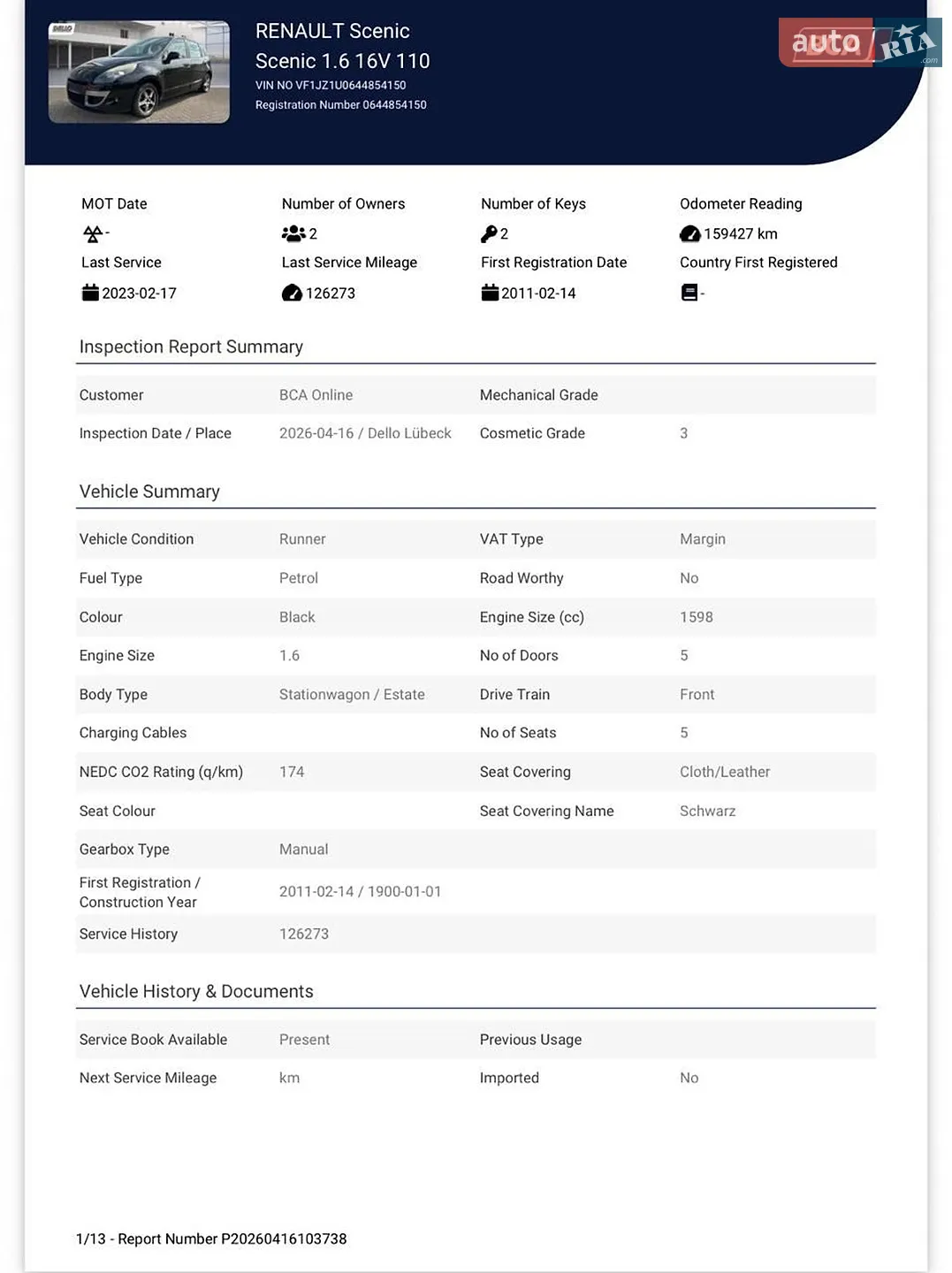Viewport: 952px width, 1273px height.
Task: Click Fuel Type value 'Petrol'
Action: click(x=299, y=578)
